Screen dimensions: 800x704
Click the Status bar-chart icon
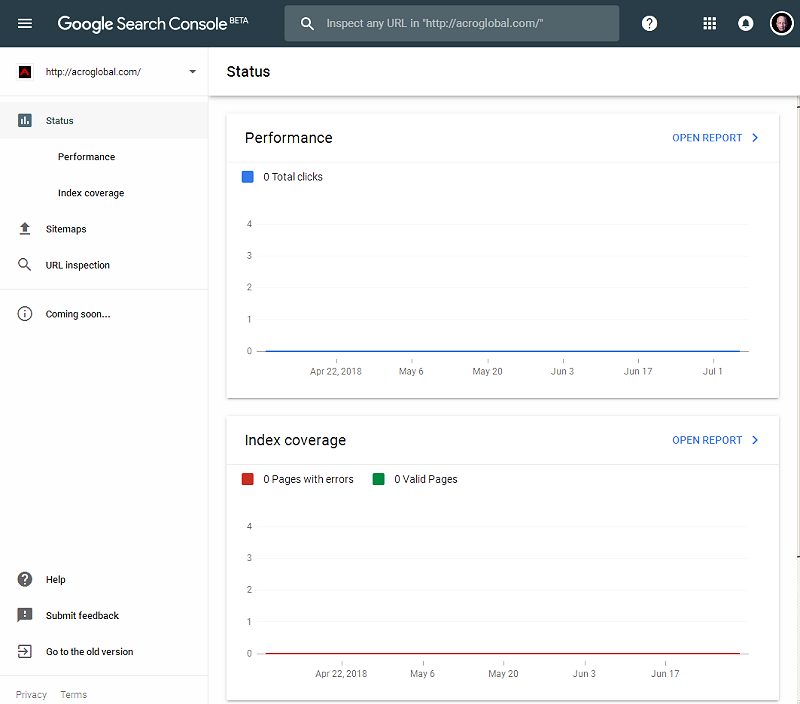(24, 120)
